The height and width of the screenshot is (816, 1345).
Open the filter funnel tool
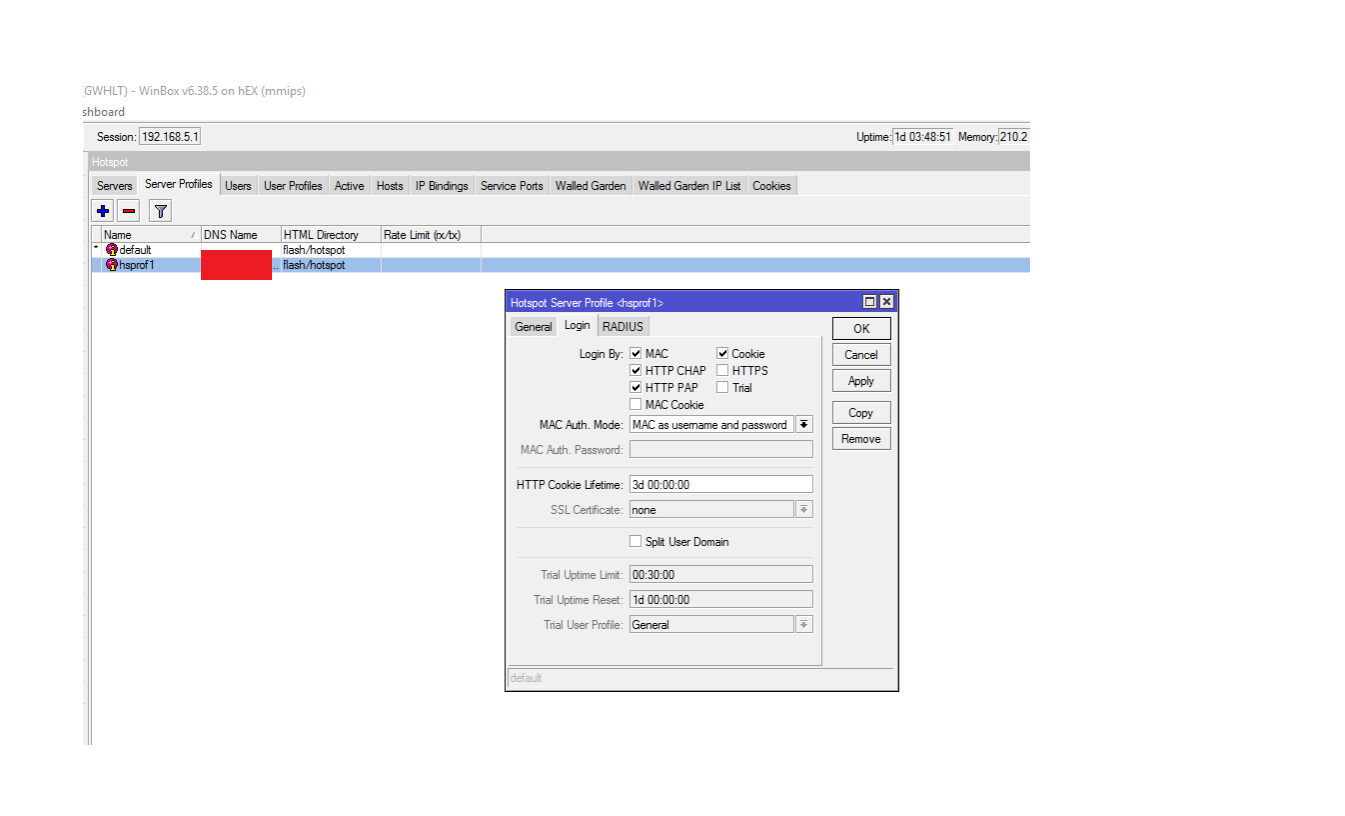160,211
